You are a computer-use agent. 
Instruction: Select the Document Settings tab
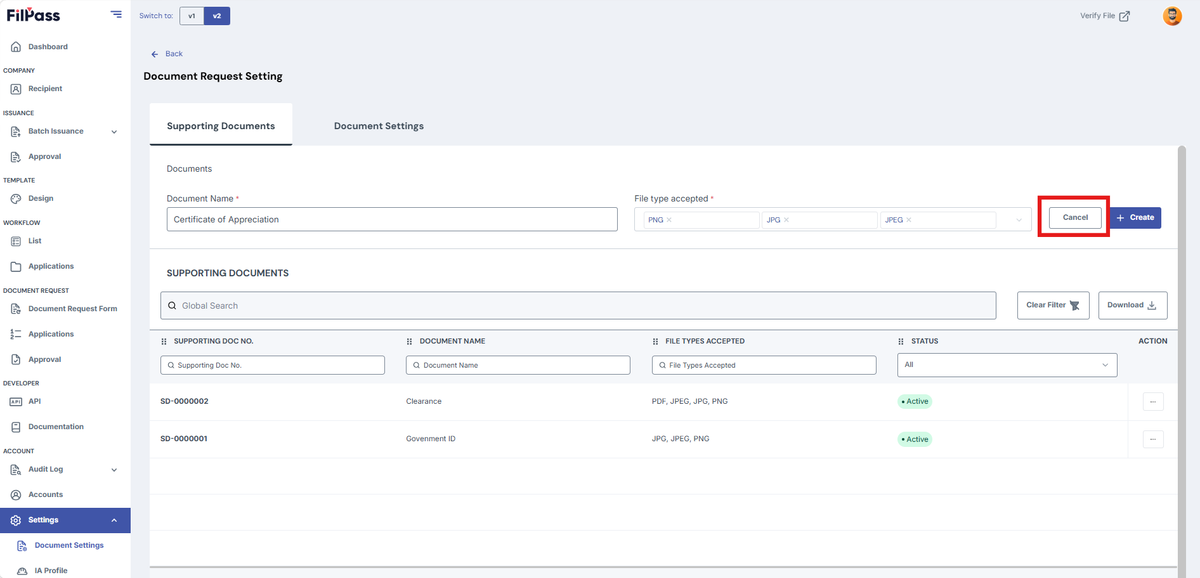point(379,126)
